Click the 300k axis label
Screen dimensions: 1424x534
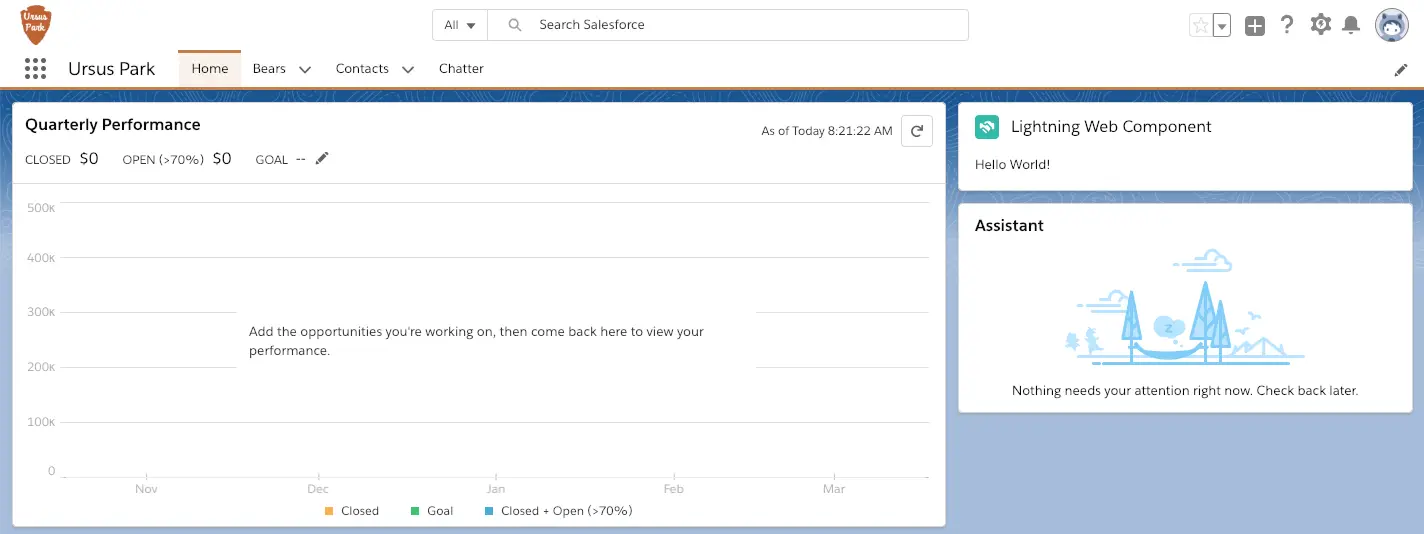point(41,312)
